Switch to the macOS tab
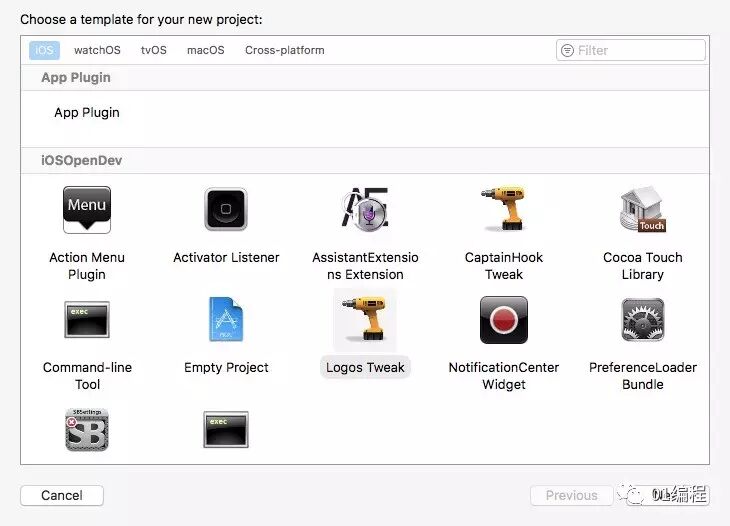Screen dimensions: 730x526 [x=206, y=50]
